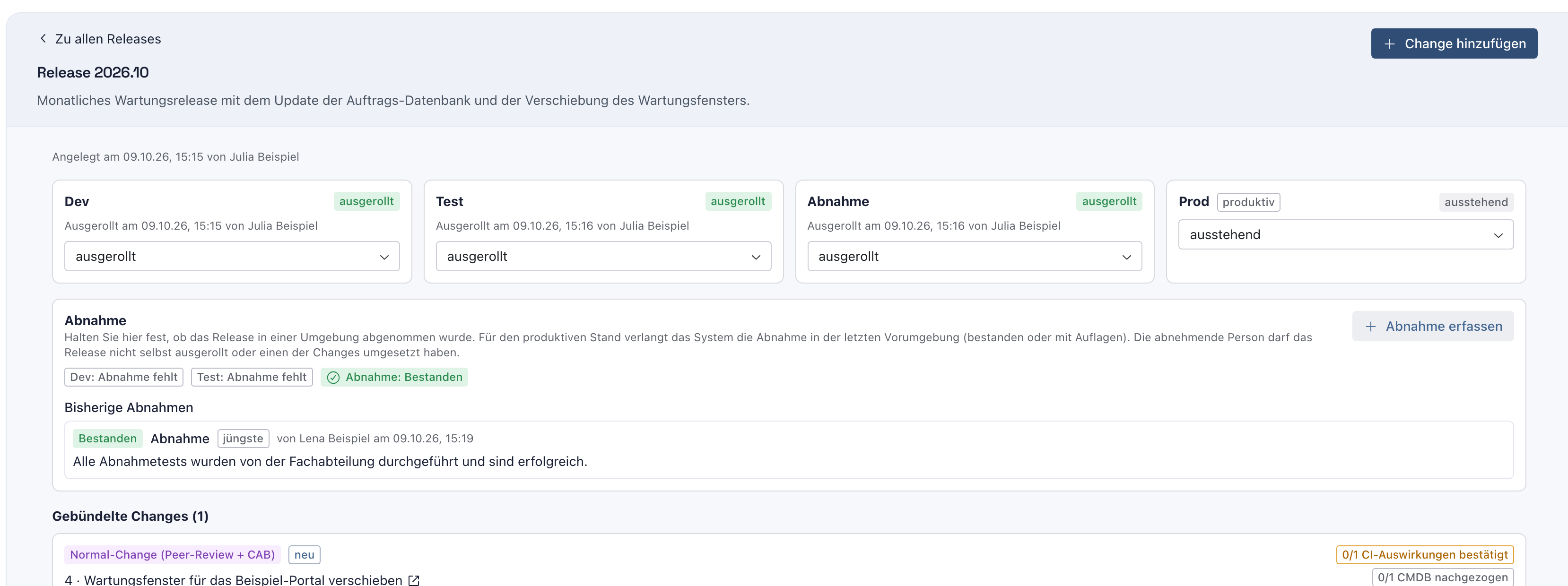Click the produktiv tag next to Prod
Image resolution: width=1568 pixels, height=586 pixels.
tap(1248, 202)
